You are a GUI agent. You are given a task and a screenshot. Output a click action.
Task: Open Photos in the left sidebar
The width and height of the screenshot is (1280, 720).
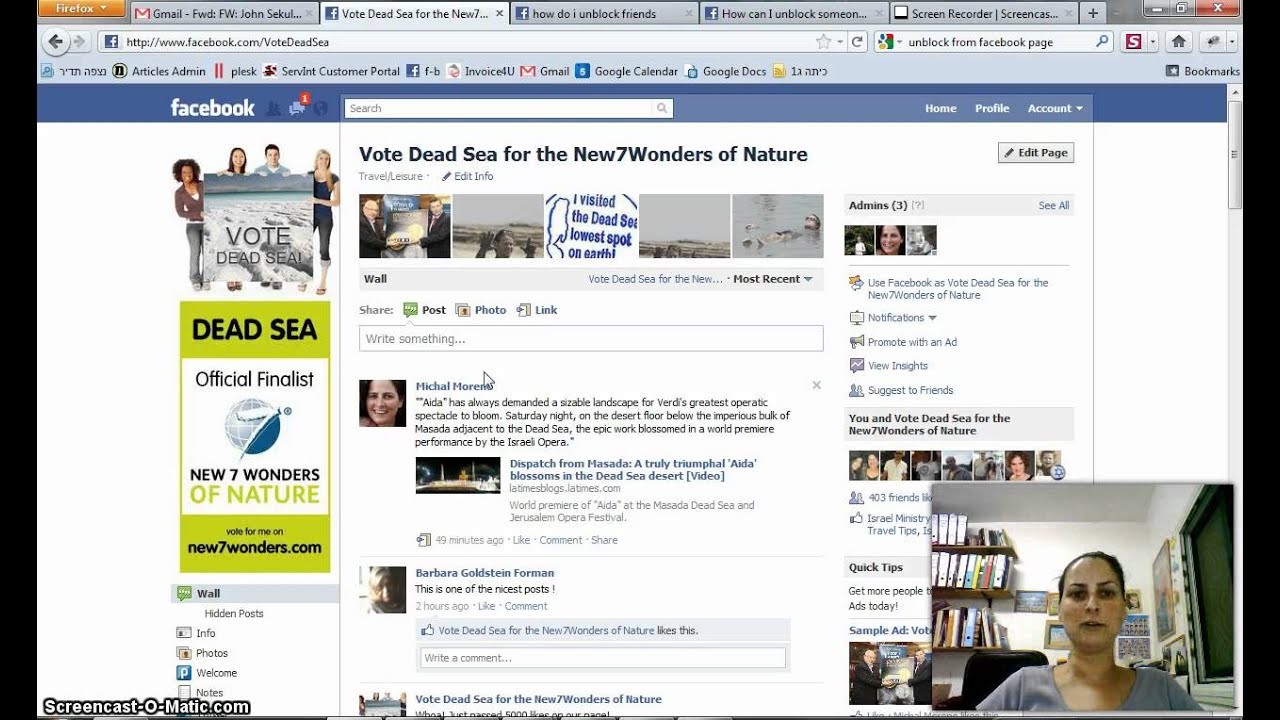pos(211,653)
